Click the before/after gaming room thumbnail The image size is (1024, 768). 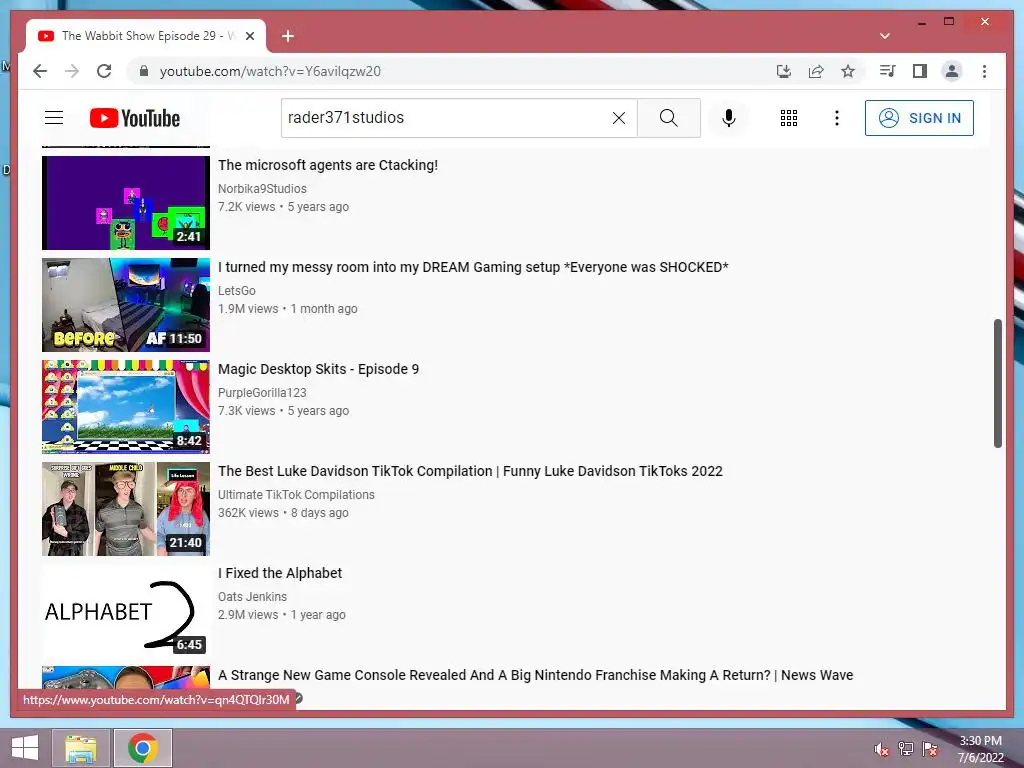(126, 305)
